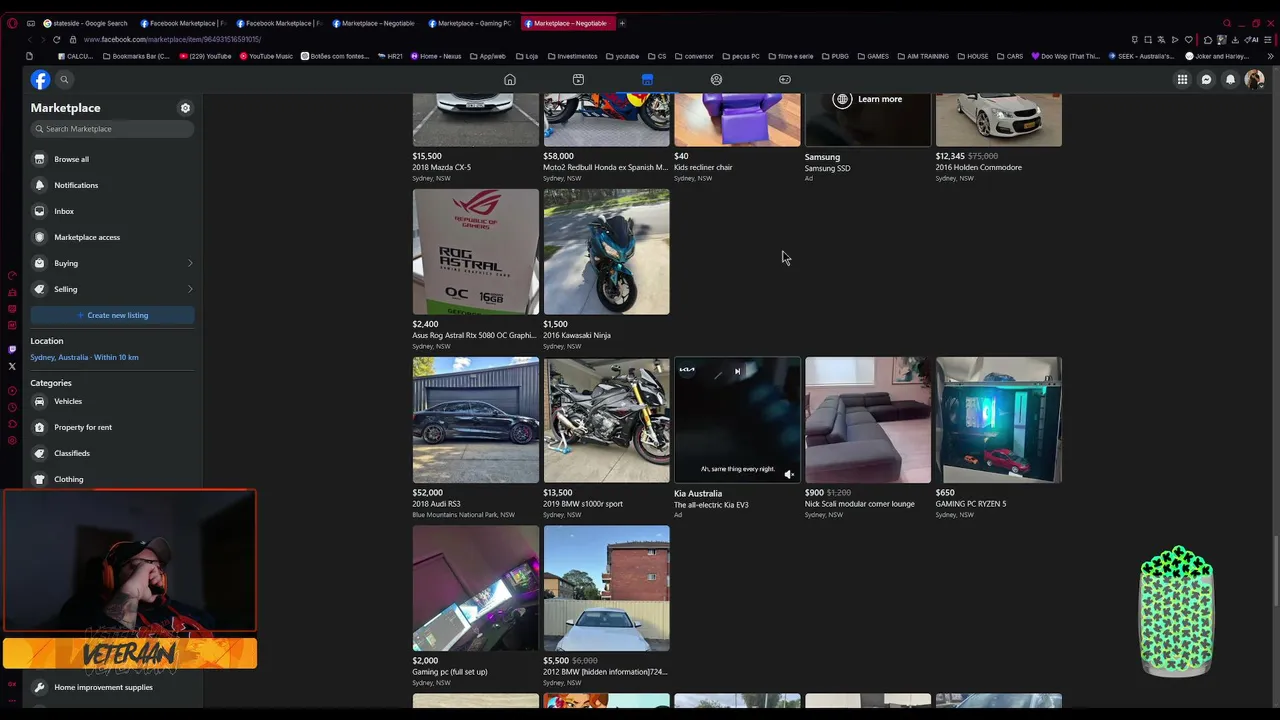Open the AIM TRAINING bookmarks folder
1280x720 pixels.
923,56
